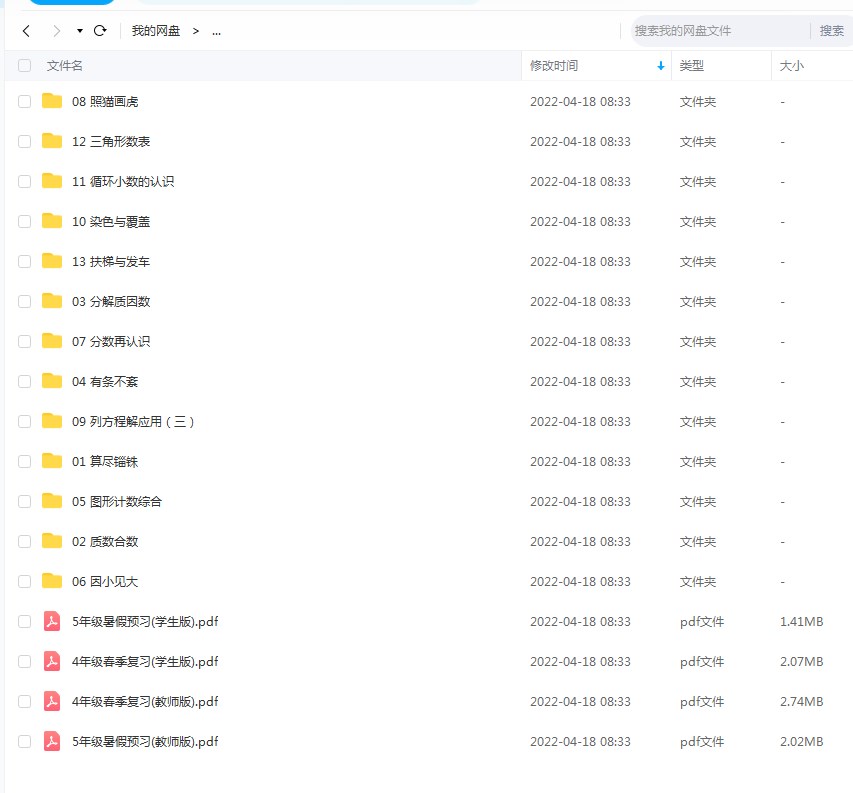853x793 pixels.
Task: Go back with the left arrow icon
Action: point(26,31)
